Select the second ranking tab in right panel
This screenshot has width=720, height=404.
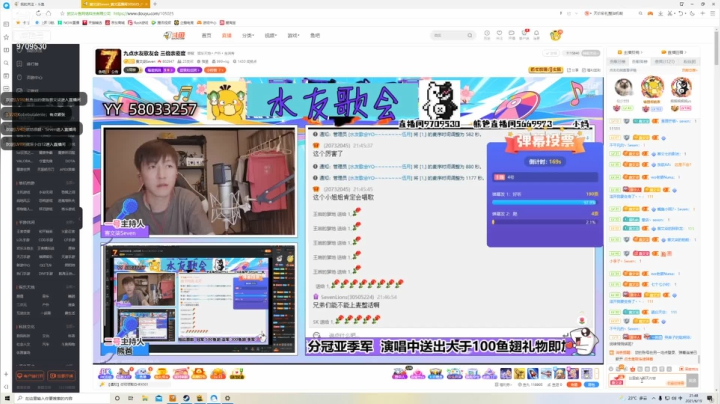(x=640, y=62)
